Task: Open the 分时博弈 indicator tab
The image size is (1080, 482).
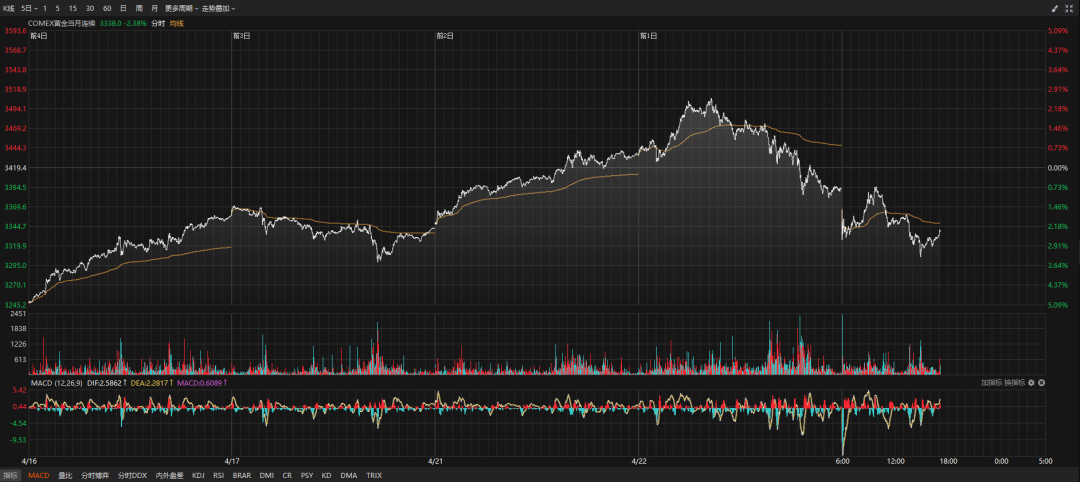Action: (94, 475)
